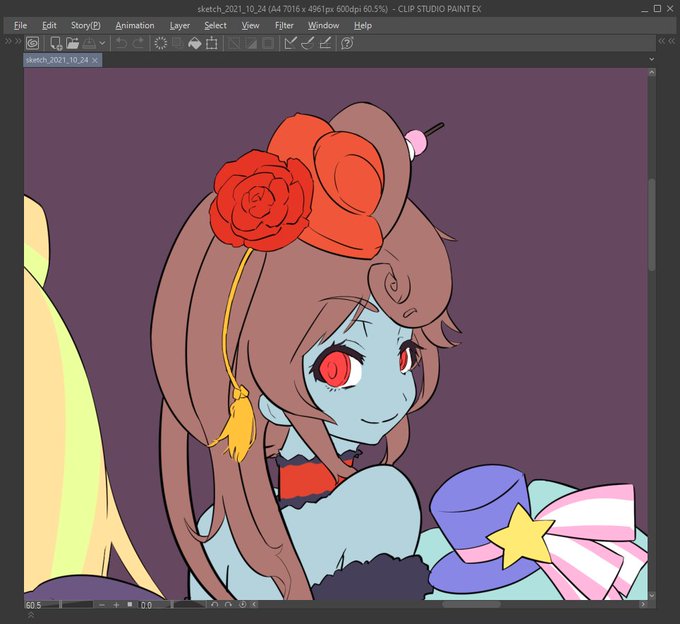Expand right panel with double chevrons

click(x=667, y=41)
